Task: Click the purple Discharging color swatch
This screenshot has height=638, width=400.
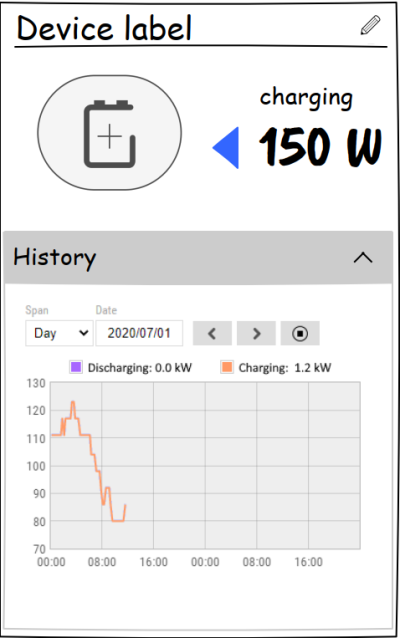Action: point(76,367)
